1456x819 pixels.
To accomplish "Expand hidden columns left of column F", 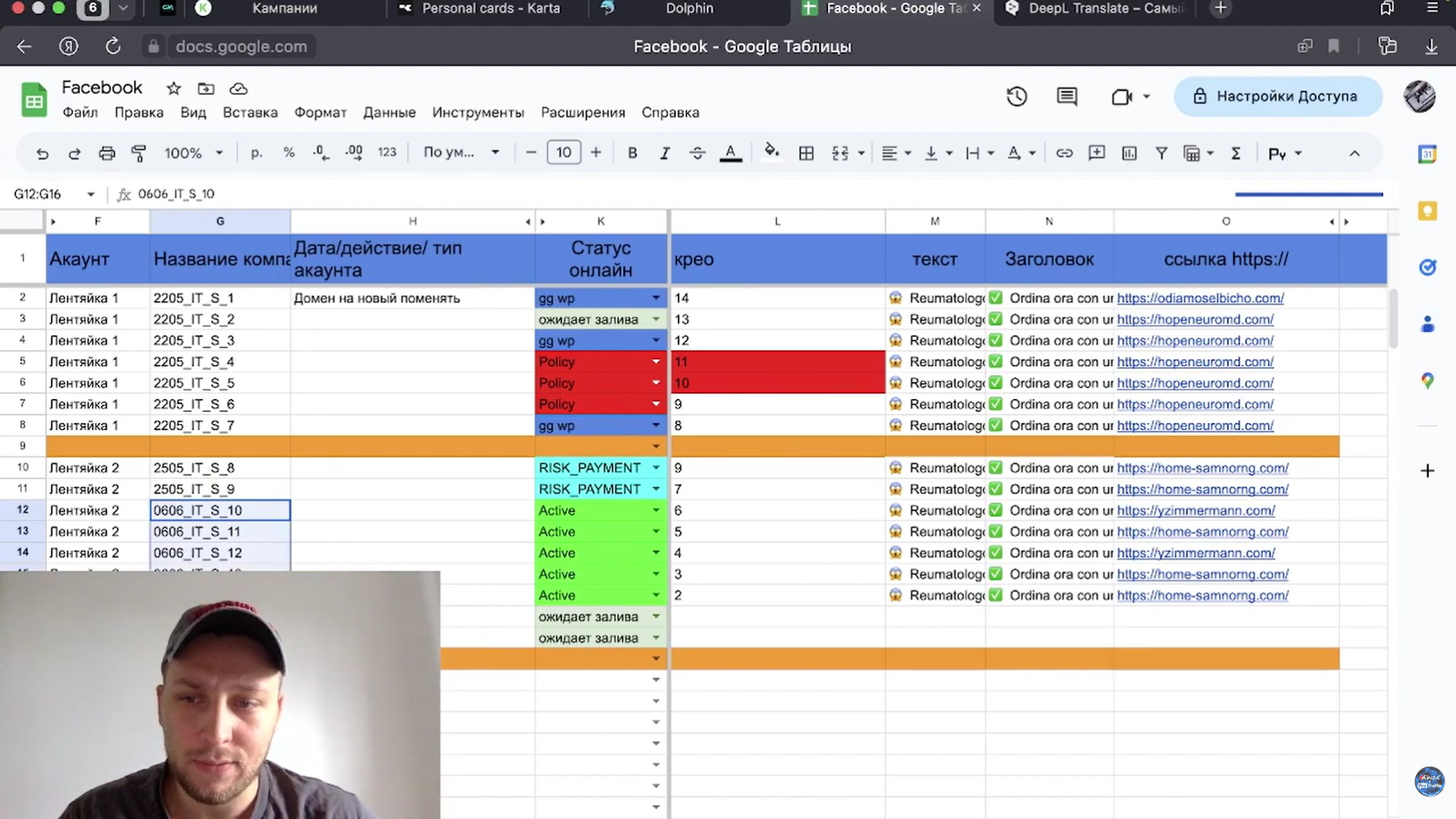I will click(x=53, y=221).
